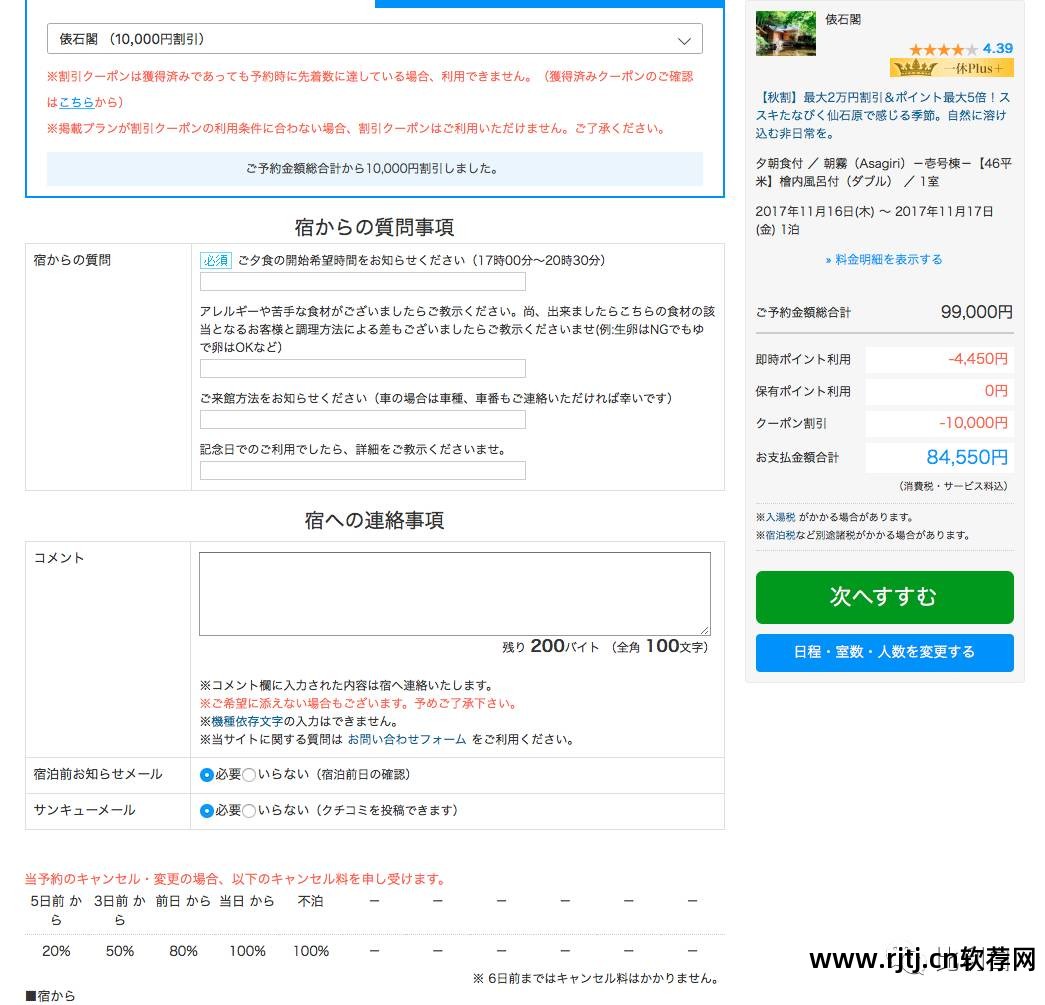Click the 入湯税 link

click(x=780, y=517)
